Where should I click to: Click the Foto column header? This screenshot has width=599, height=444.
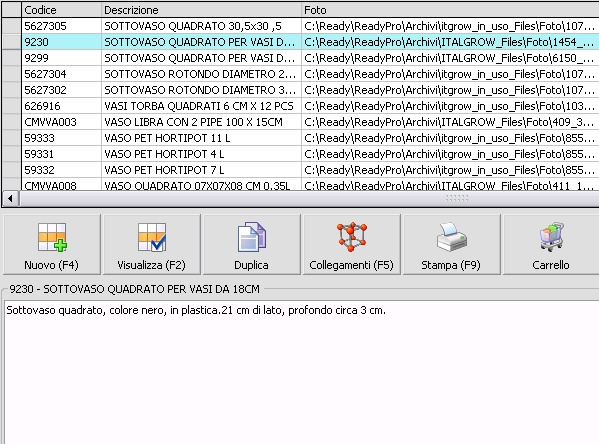[450, 10]
